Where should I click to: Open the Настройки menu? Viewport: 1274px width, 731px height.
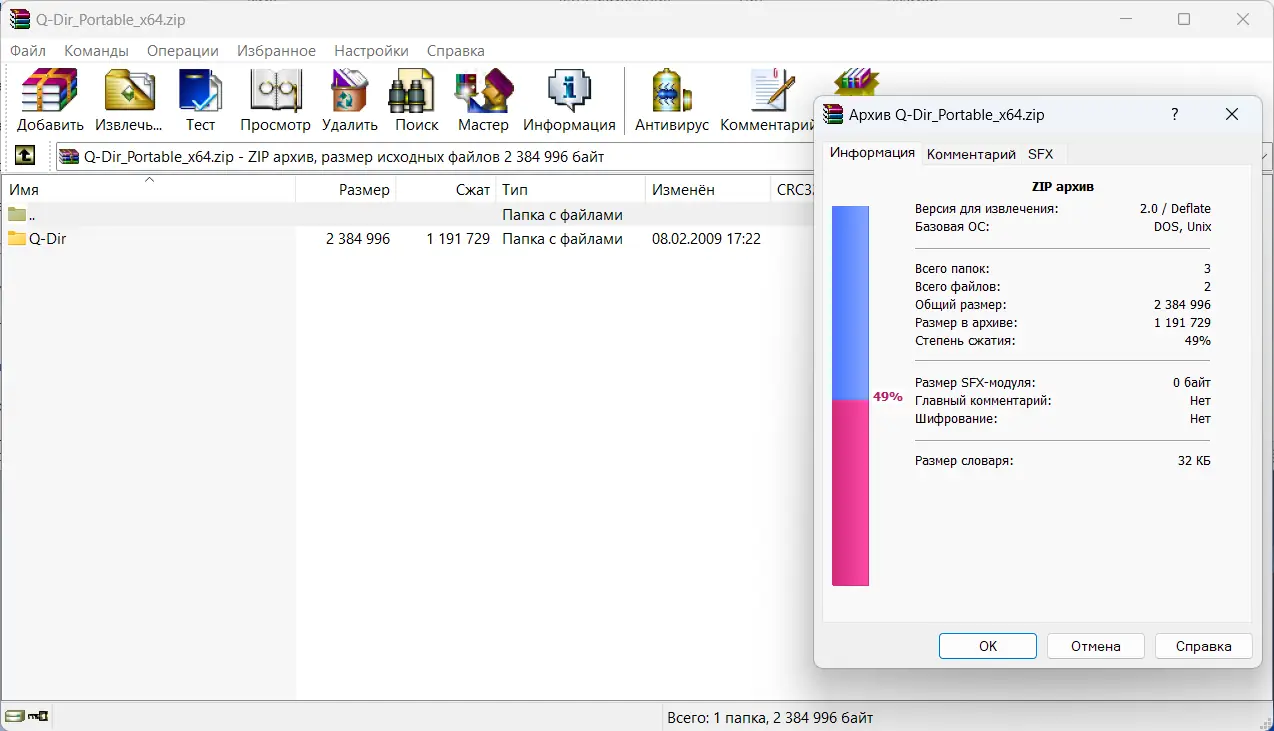point(371,50)
